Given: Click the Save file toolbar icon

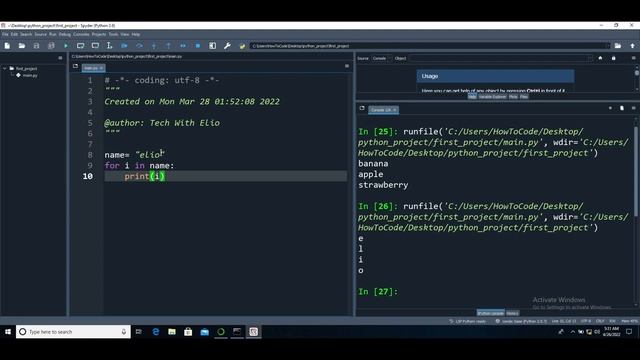Looking at the screenshot, I should [x=36, y=46].
